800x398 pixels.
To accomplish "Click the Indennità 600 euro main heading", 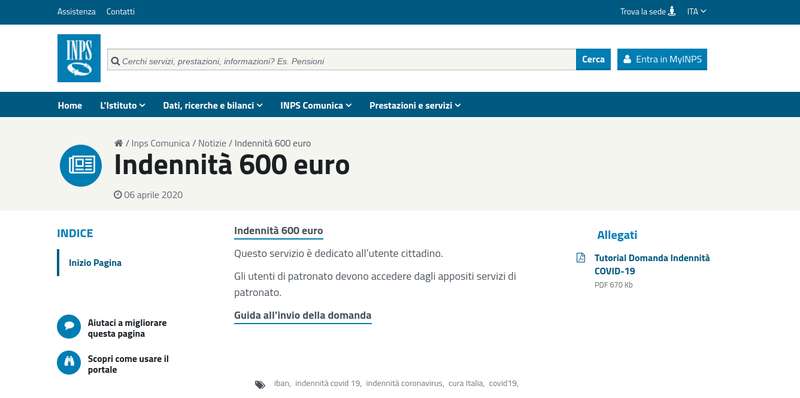I will coord(232,165).
